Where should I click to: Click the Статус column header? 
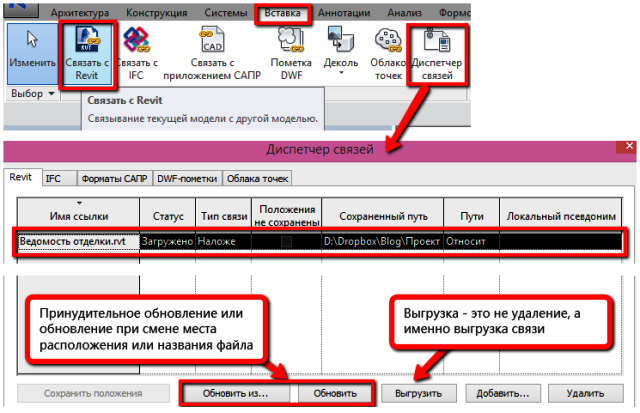click(x=168, y=213)
